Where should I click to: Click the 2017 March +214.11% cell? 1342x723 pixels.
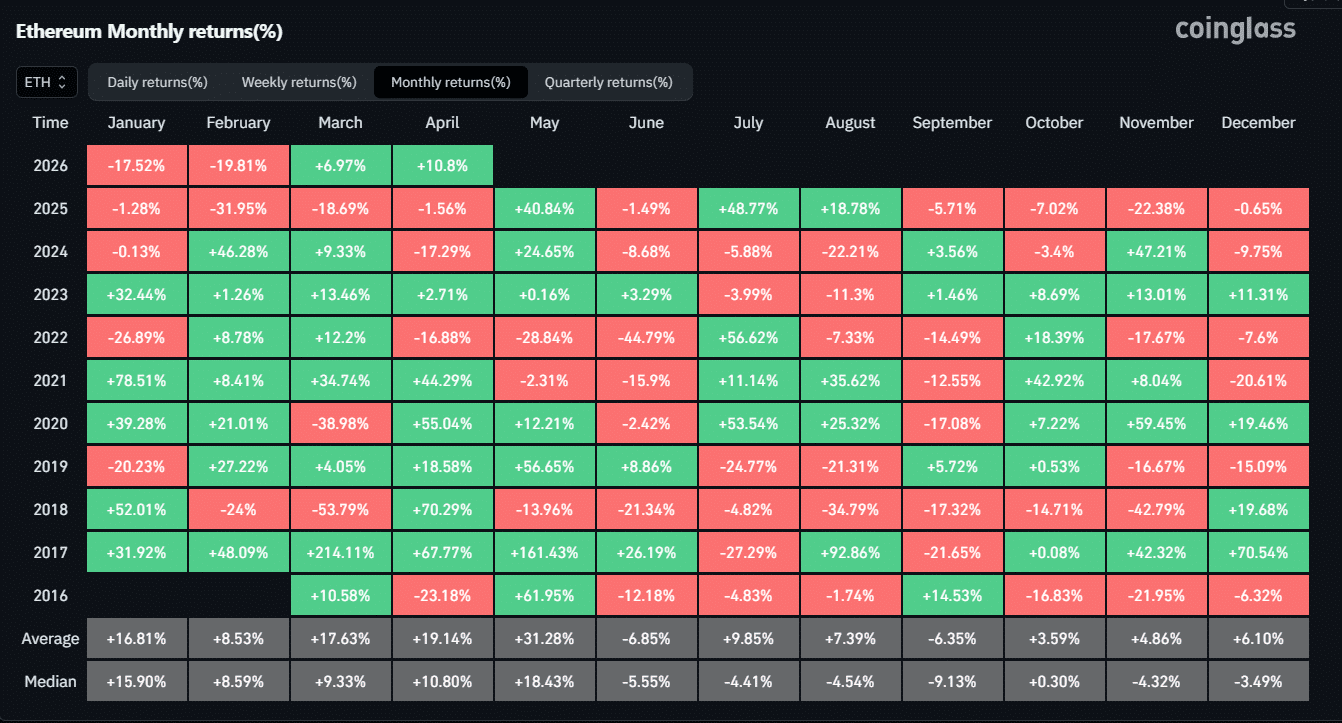coord(340,552)
